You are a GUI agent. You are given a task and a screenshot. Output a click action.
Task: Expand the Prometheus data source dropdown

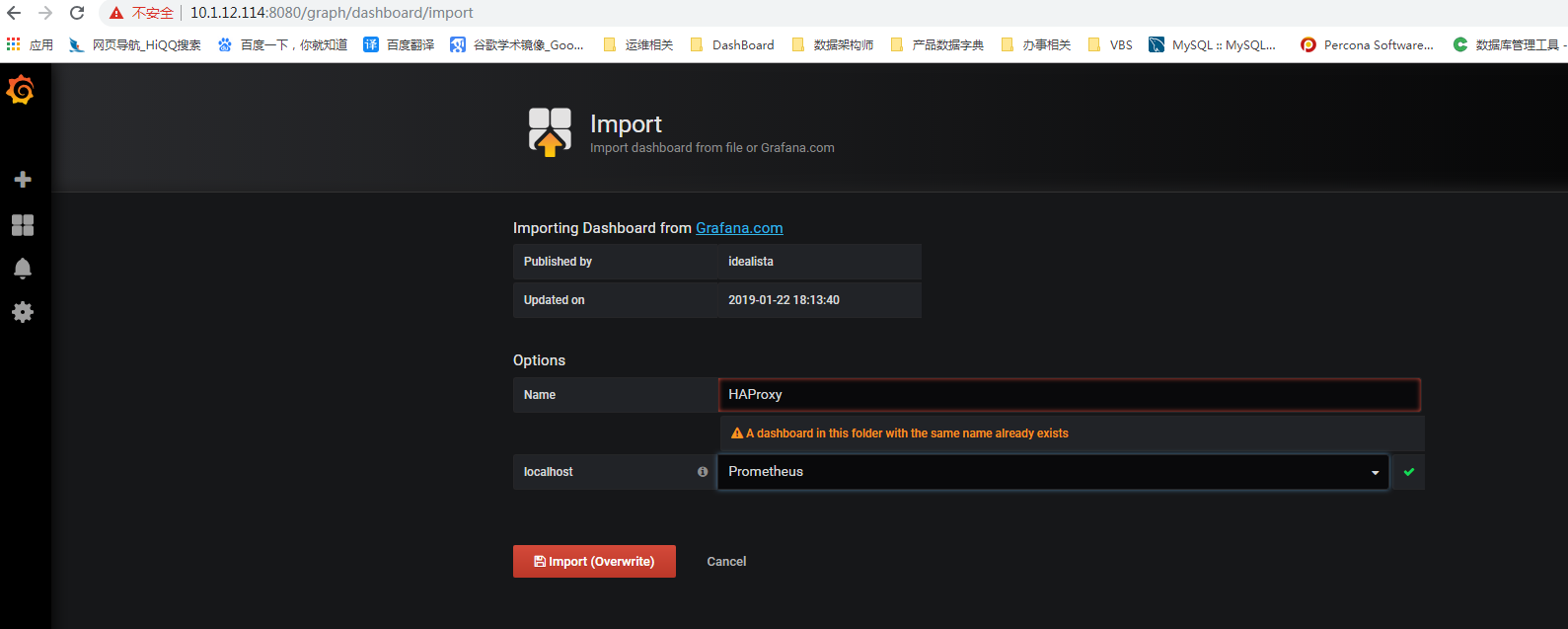(1053, 472)
